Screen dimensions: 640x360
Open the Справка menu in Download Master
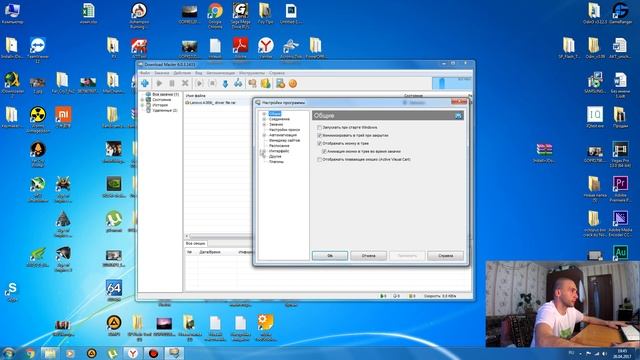pyautogui.click(x=277, y=73)
